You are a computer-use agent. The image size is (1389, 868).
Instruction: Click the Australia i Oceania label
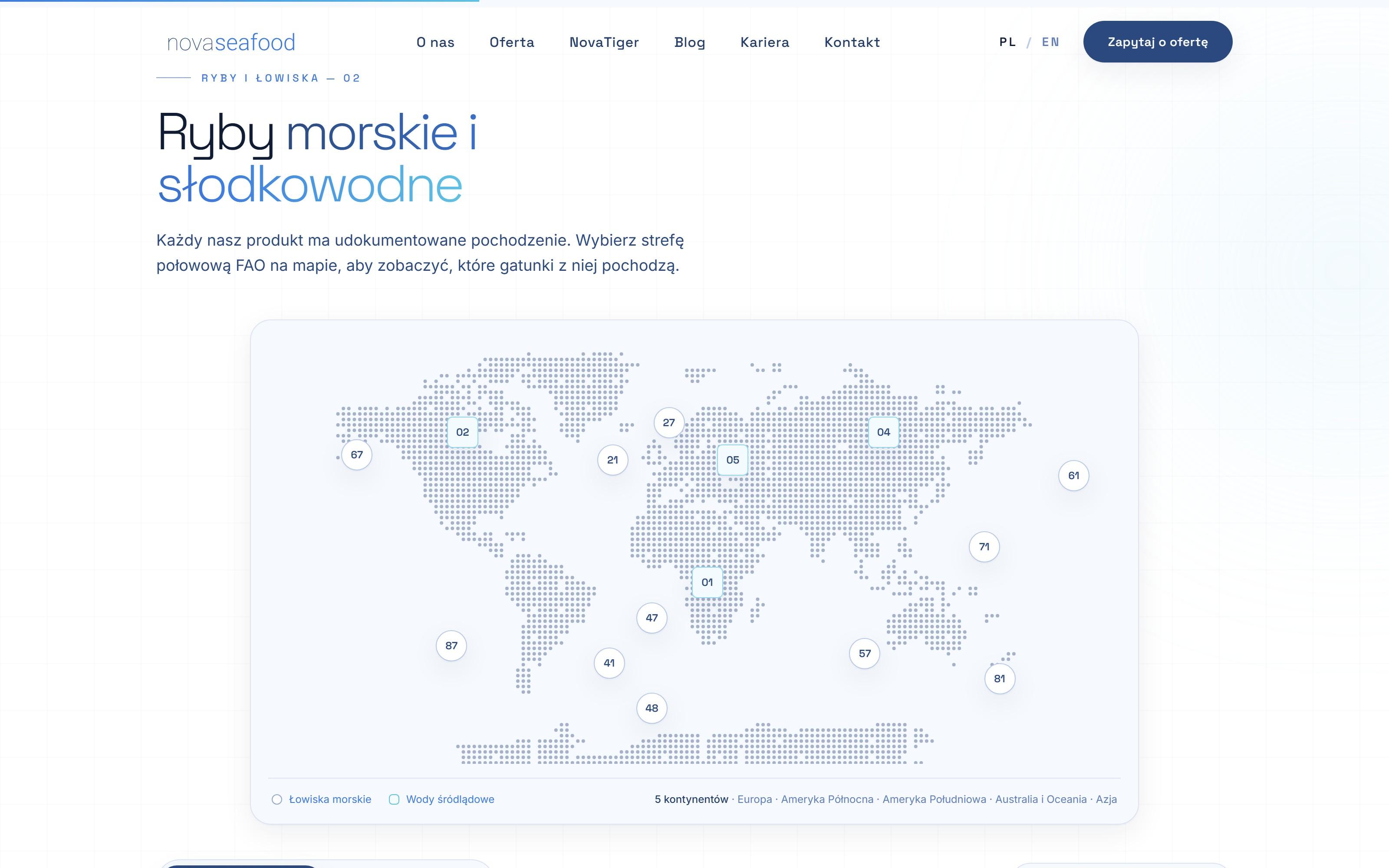[x=1041, y=799]
